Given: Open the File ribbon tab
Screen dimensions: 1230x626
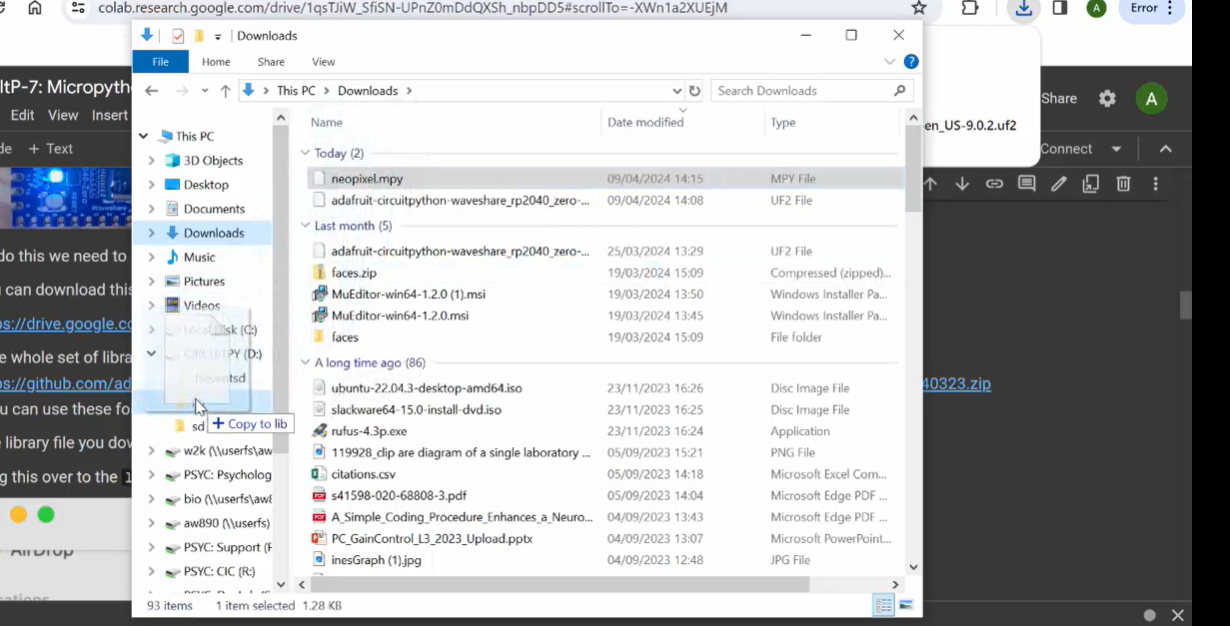Looking at the screenshot, I should (x=160, y=62).
